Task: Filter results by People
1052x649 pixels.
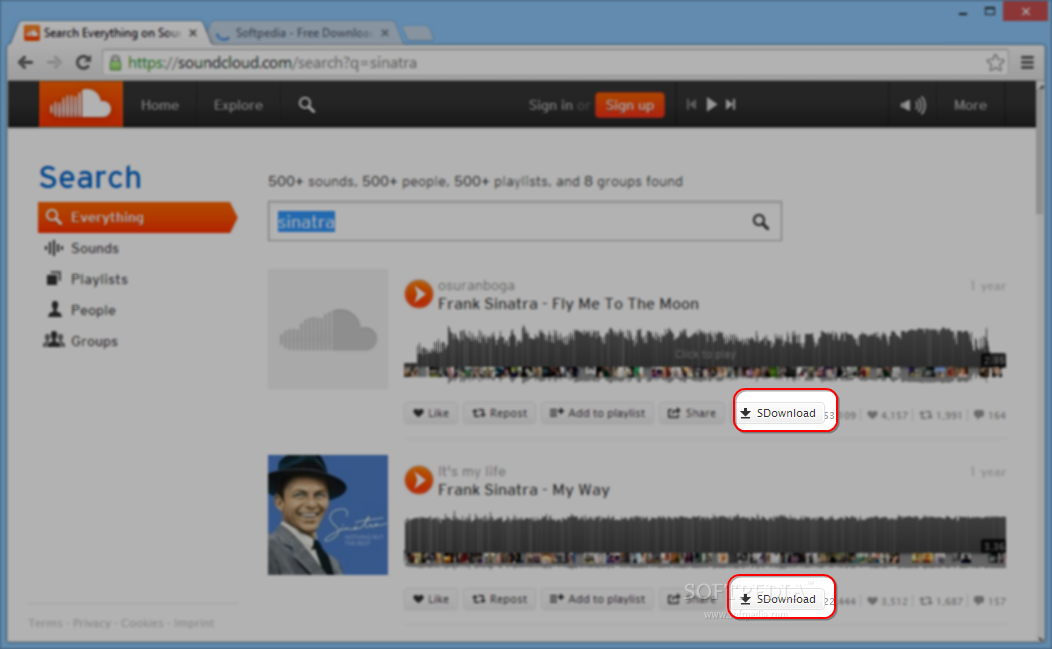Action: pyautogui.click(x=81, y=310)
